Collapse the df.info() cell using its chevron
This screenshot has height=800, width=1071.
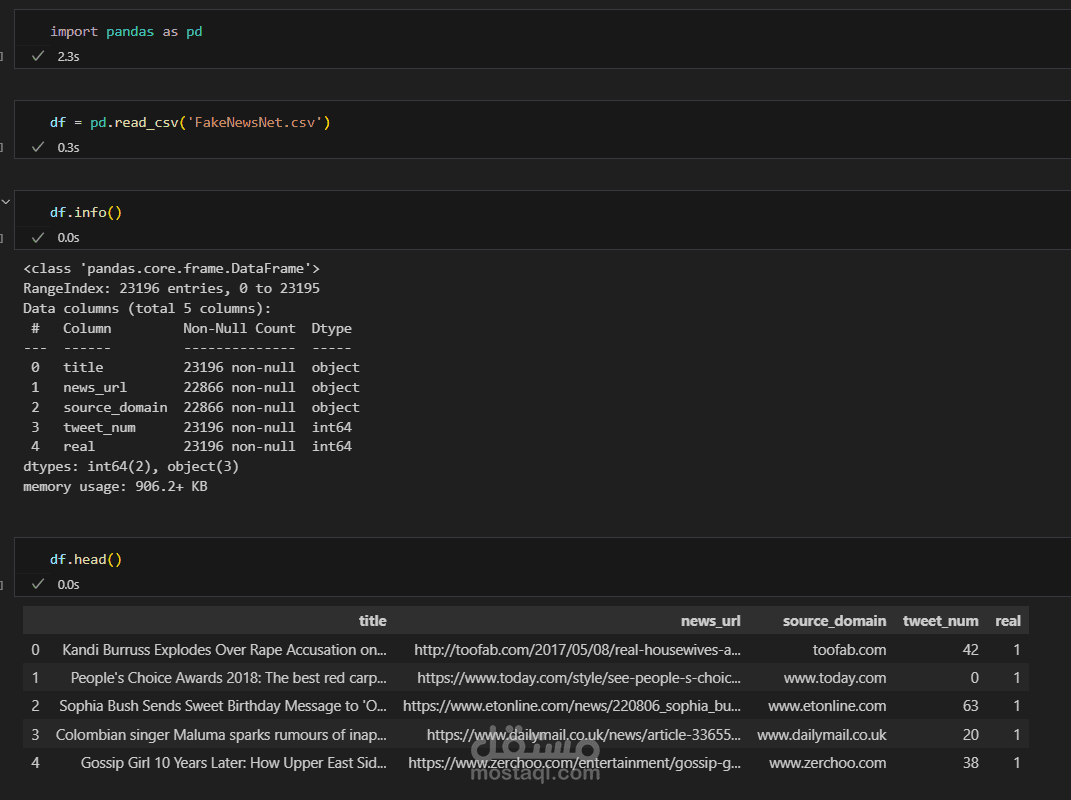(6, 202)
